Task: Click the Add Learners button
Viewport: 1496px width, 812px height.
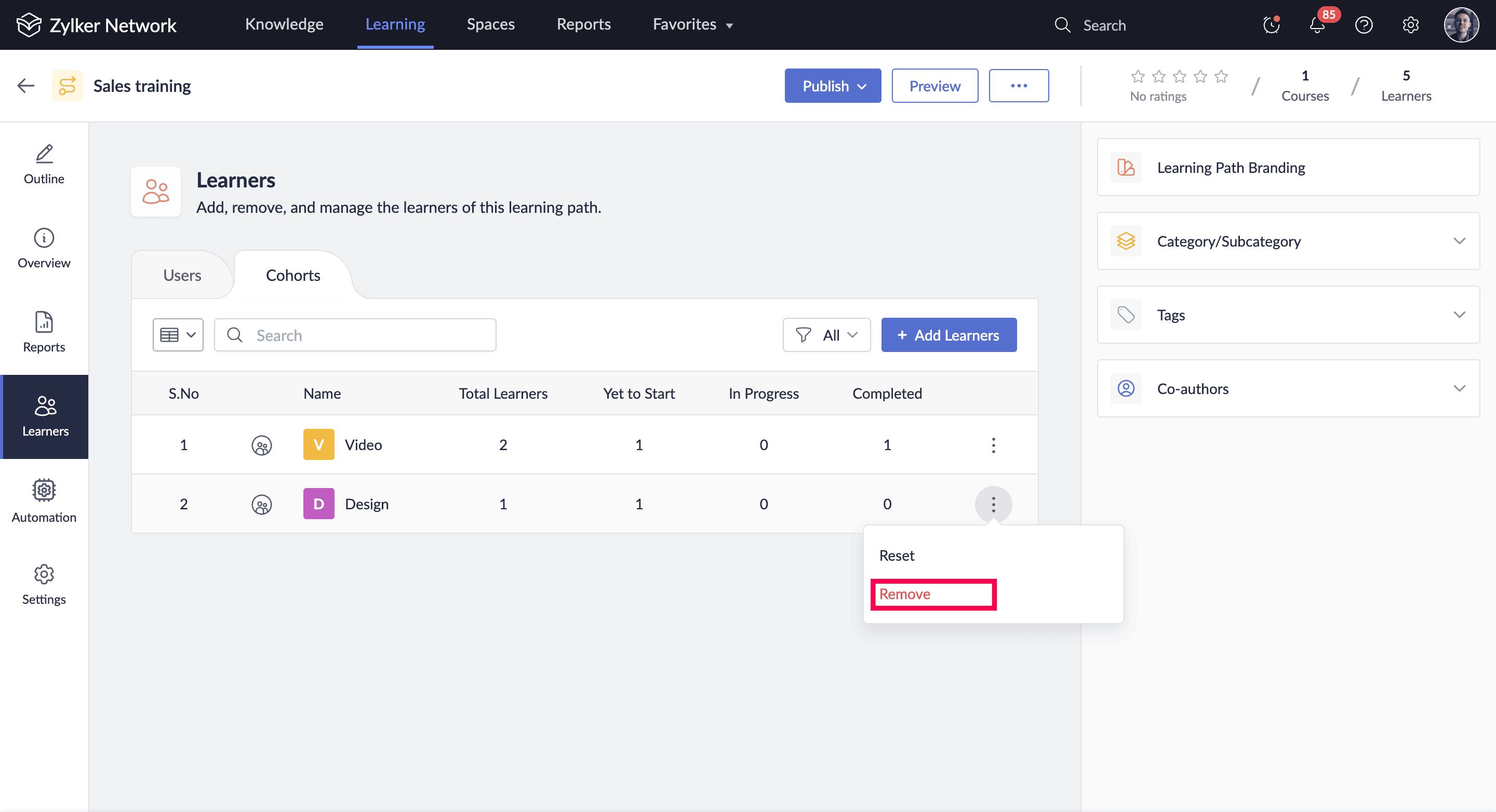Action: click(949, 335)
